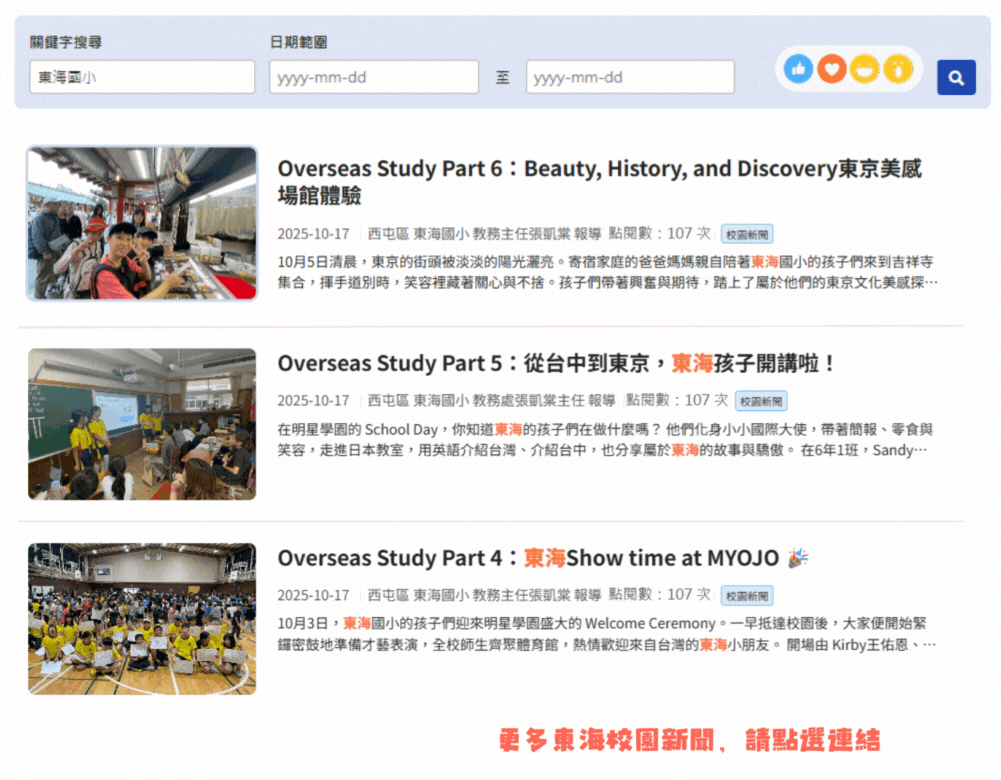Open the end date range field
Image resolution: width=1001 pixels, height=780 pixels.
click(x=630, y=77)
